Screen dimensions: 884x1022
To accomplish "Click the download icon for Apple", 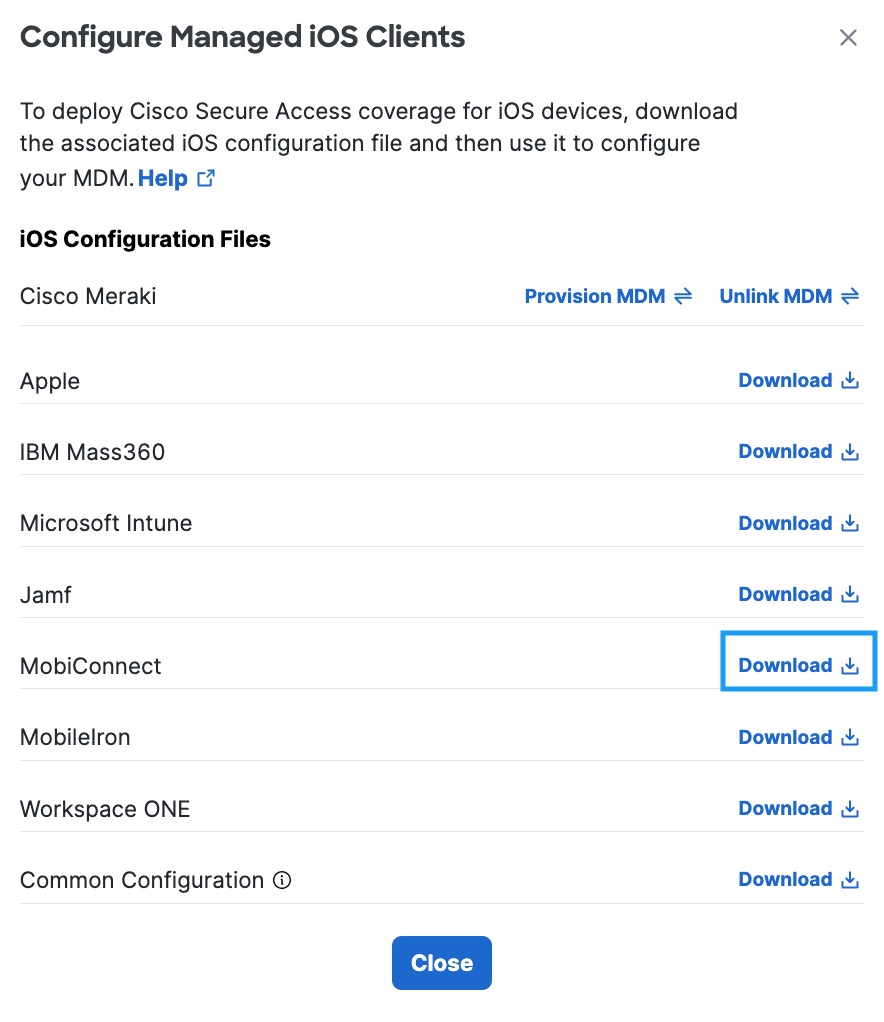I will pyautogui.click(x=849, y=380).
